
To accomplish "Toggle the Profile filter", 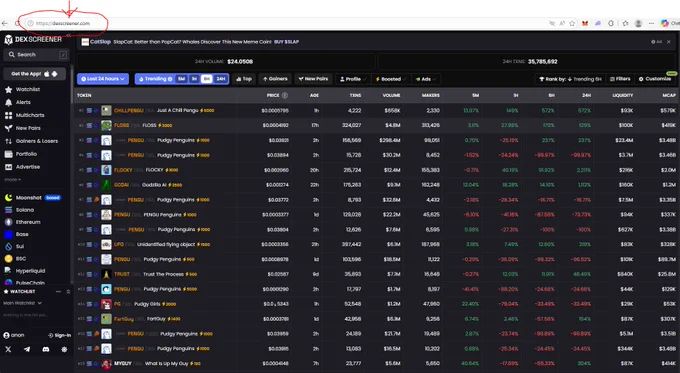I will pyautogui.click(x=353, y=79).
